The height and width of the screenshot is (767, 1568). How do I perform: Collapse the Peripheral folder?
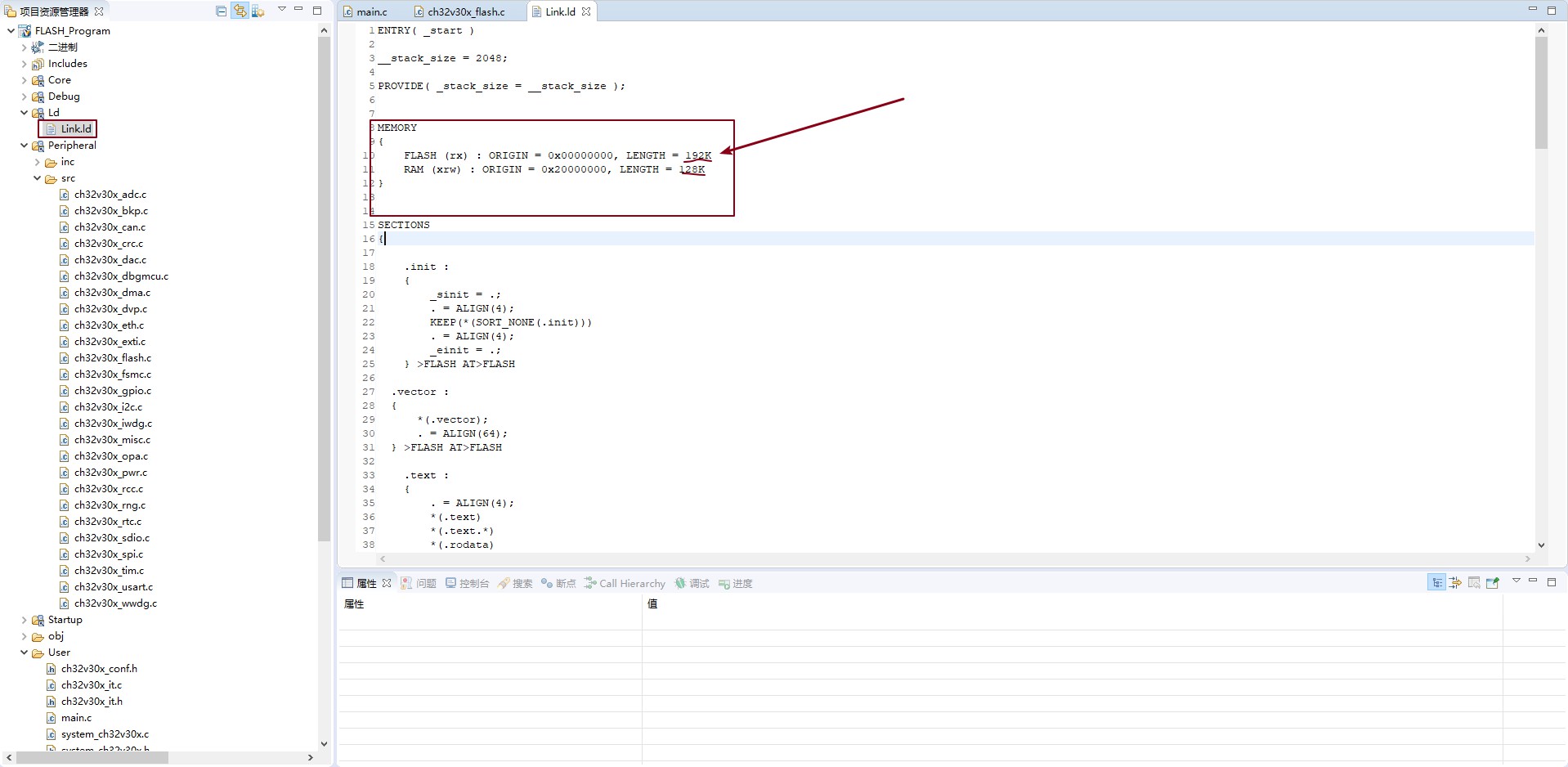click(24, 146)
